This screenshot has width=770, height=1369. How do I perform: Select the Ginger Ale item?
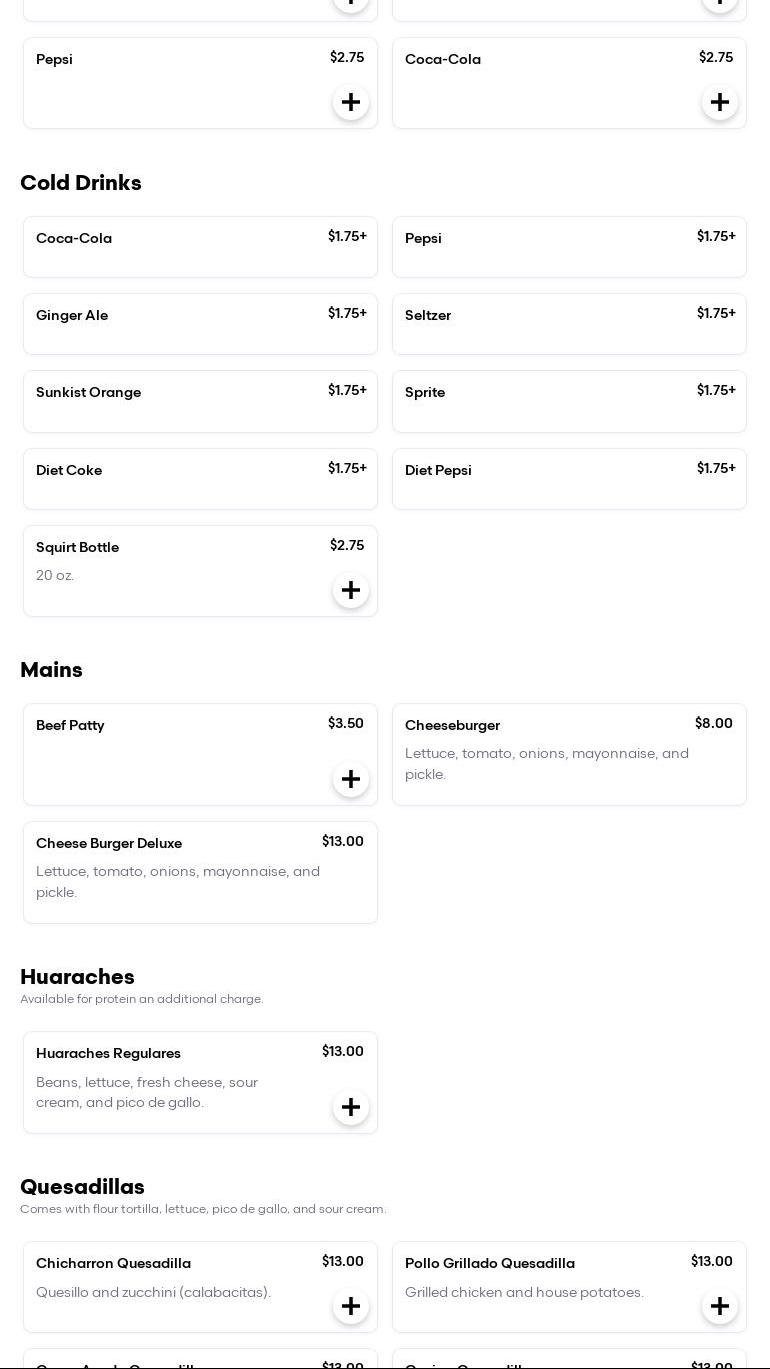point(200,324)
